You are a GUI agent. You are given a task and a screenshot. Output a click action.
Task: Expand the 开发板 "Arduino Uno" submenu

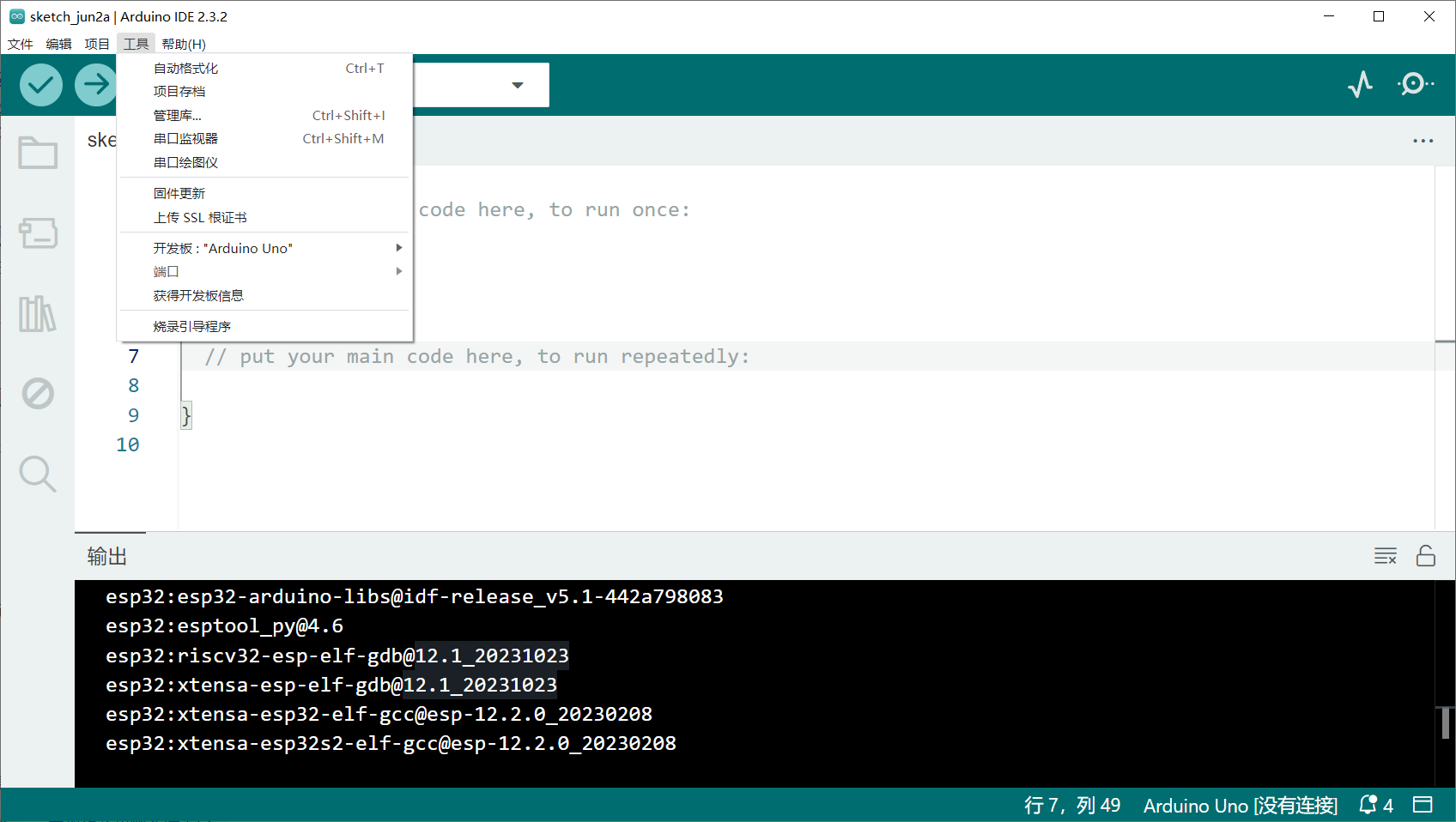264,248
